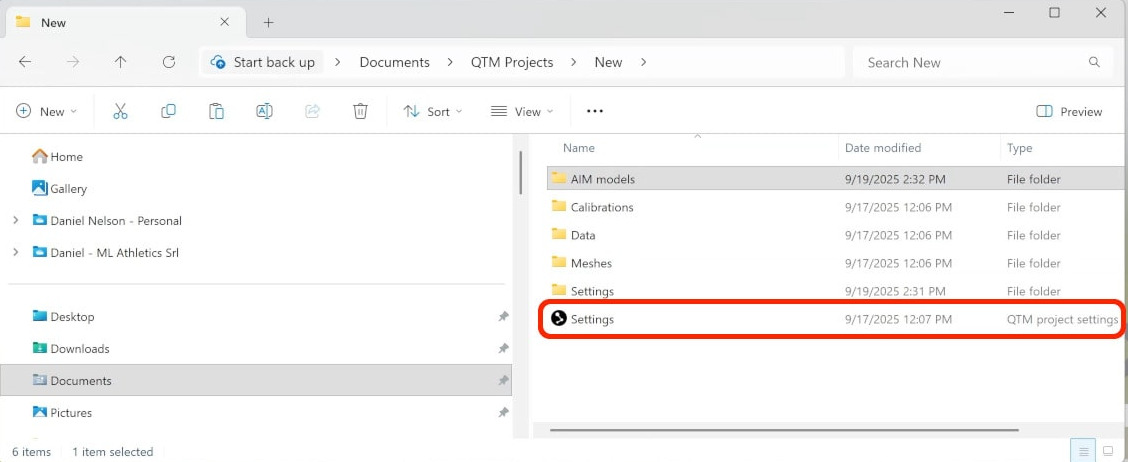
Task: Click '6 items' status bar text
Action: click(x=32, y=452)
